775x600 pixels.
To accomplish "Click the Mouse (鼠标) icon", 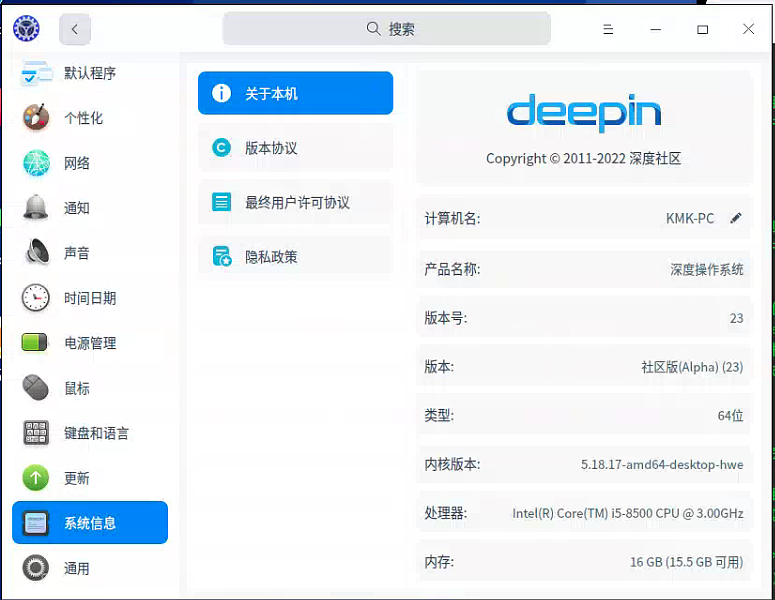I will [x=36, y=387].
